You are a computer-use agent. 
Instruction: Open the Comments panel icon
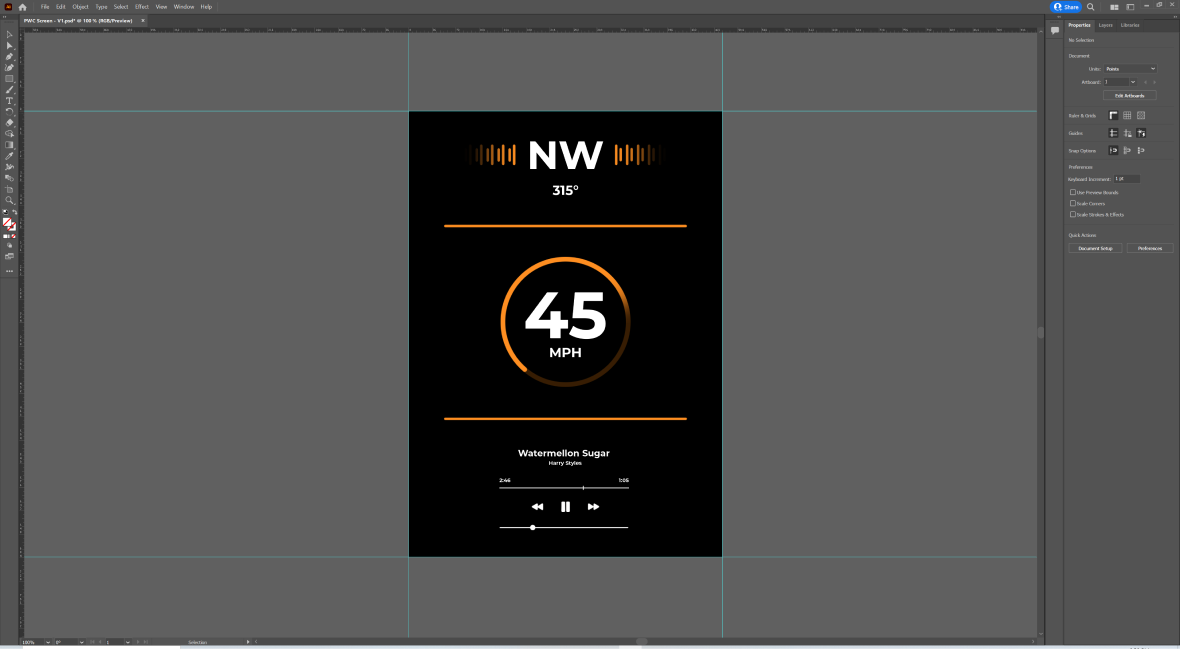point(1054,31)
